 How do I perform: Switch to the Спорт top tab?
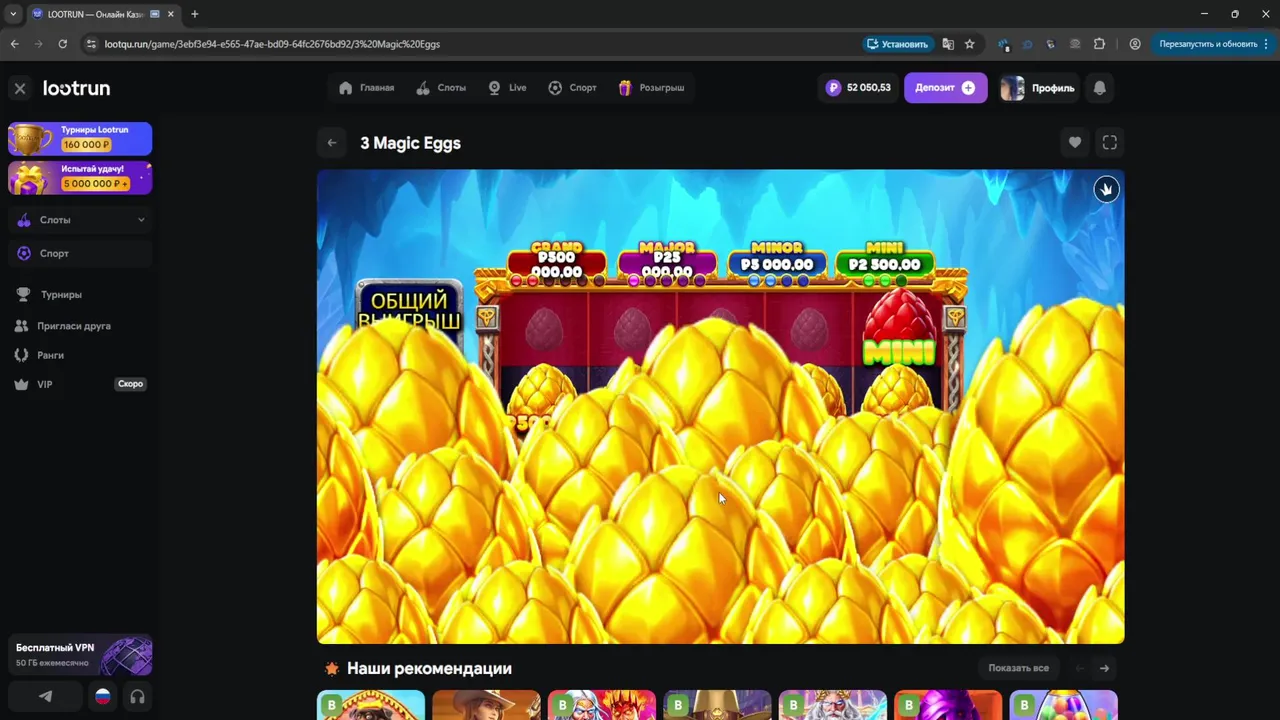point(572,88)
